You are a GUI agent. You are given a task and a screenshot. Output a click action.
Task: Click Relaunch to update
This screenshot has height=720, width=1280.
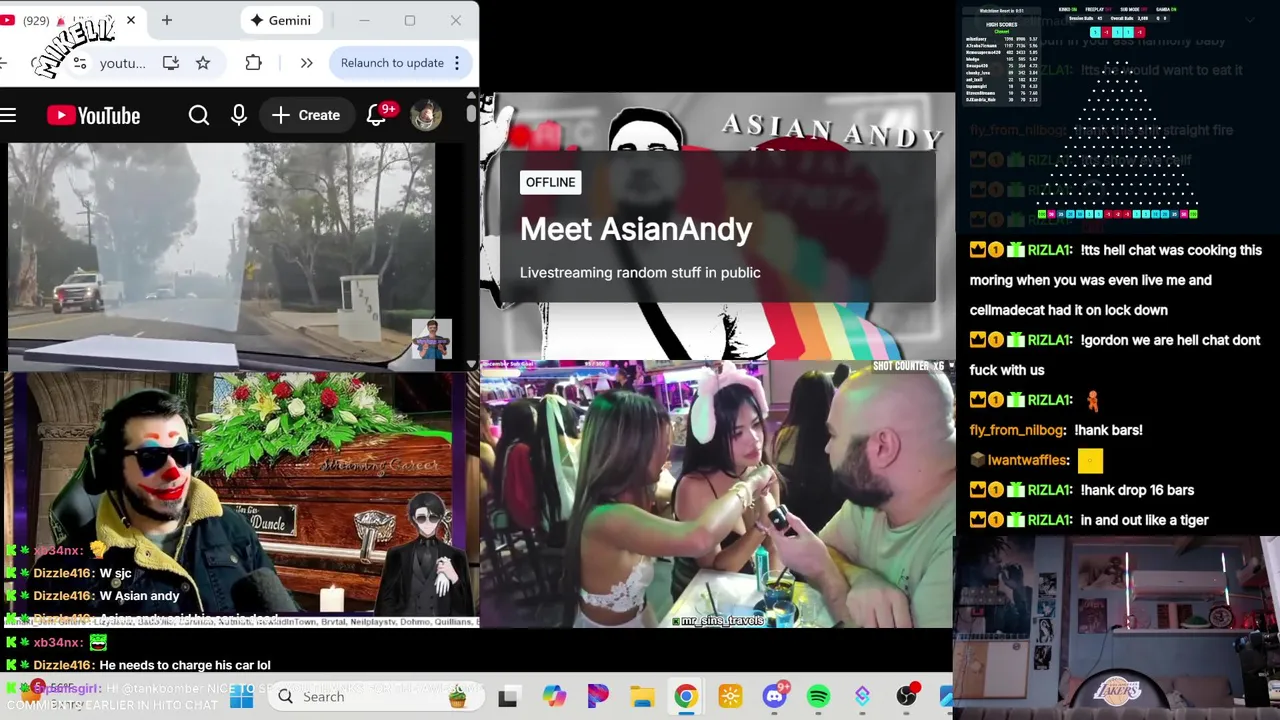[392, 63]
